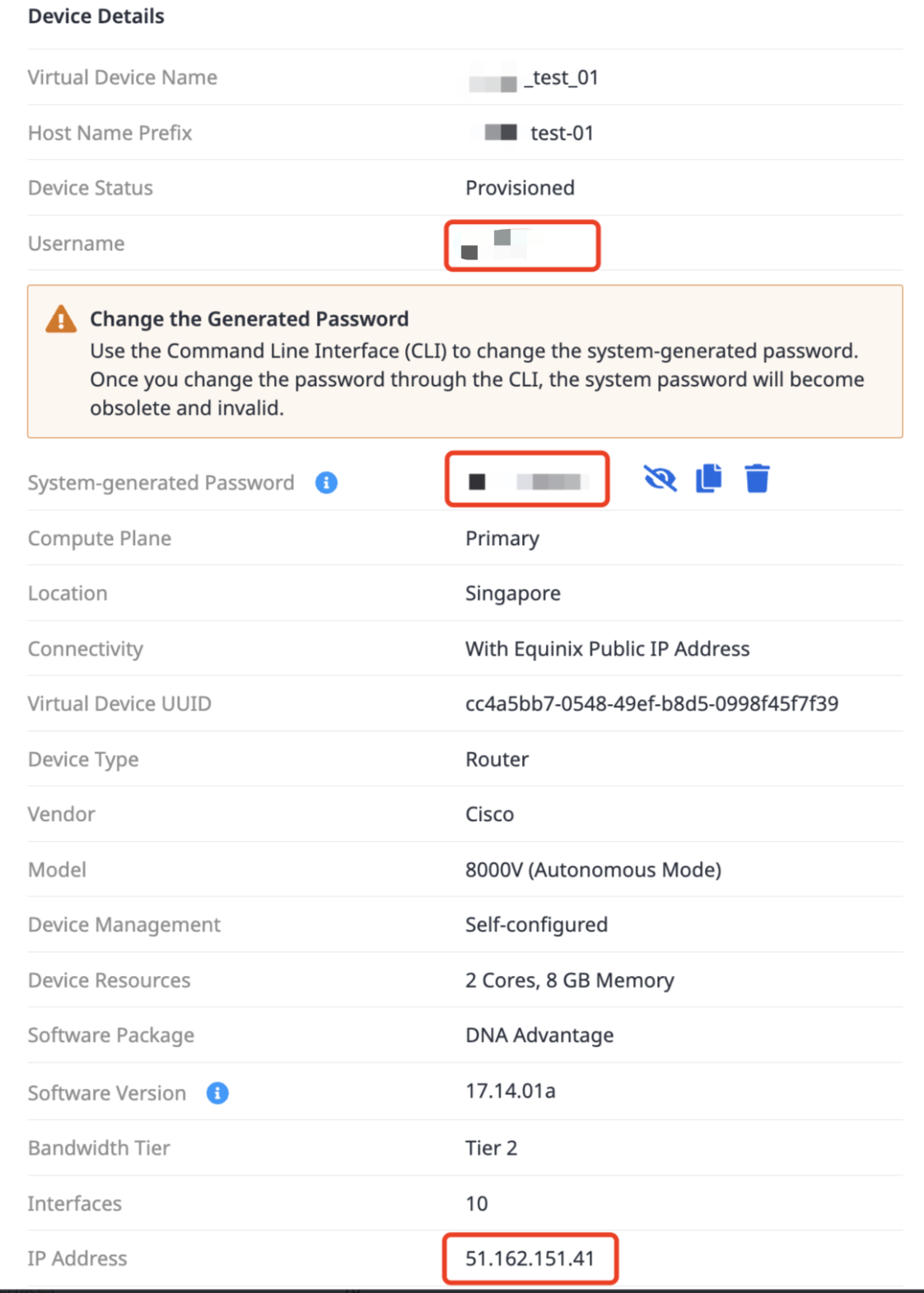Copy the system-generated password
The height and width of the screenshot is (1293, 924).
pyautogui.click(x=709, y=478)
